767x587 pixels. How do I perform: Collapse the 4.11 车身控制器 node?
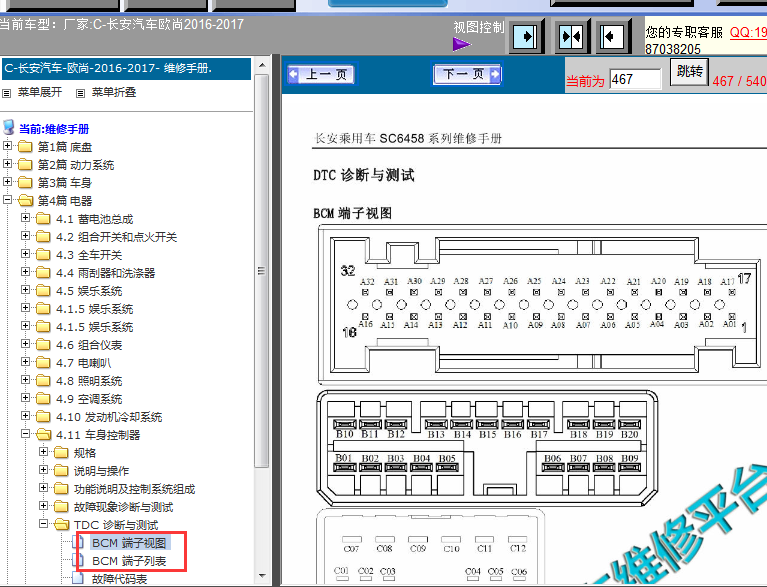click(25, 433)
